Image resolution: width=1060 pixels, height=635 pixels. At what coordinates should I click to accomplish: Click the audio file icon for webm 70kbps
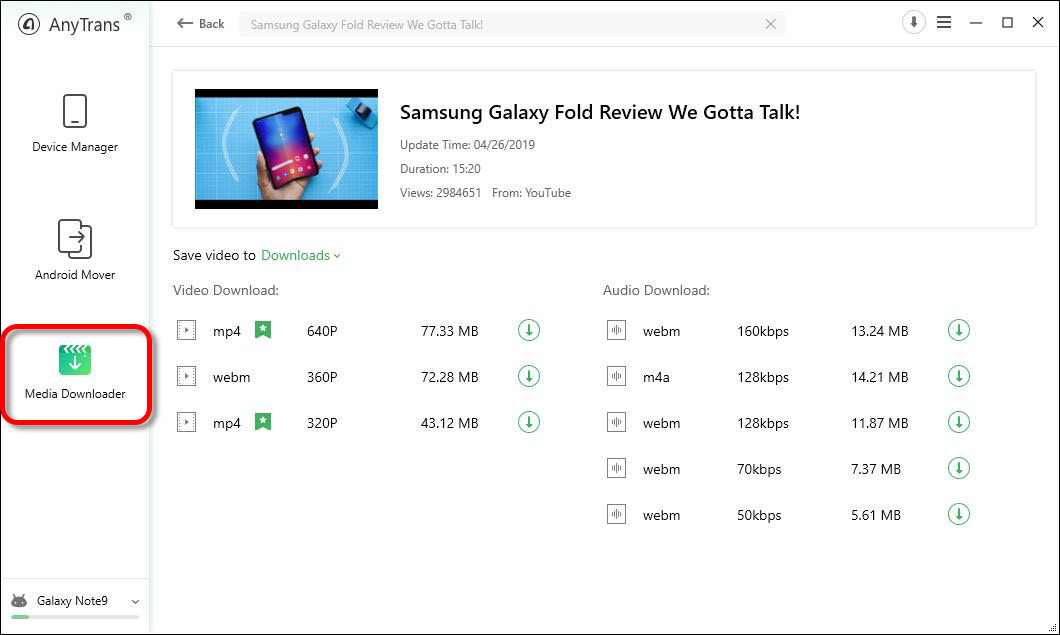[x=617, y=469]
